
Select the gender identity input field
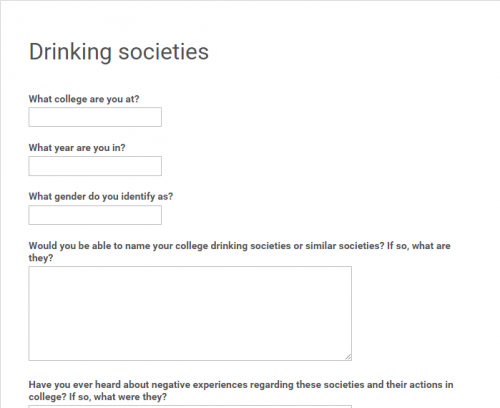pos(95,215)
